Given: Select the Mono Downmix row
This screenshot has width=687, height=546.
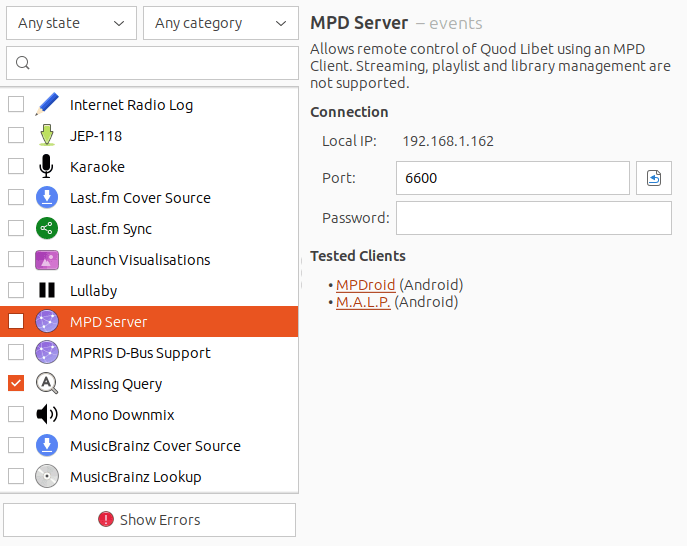Looking at the screenshot, I should point(149,414).
